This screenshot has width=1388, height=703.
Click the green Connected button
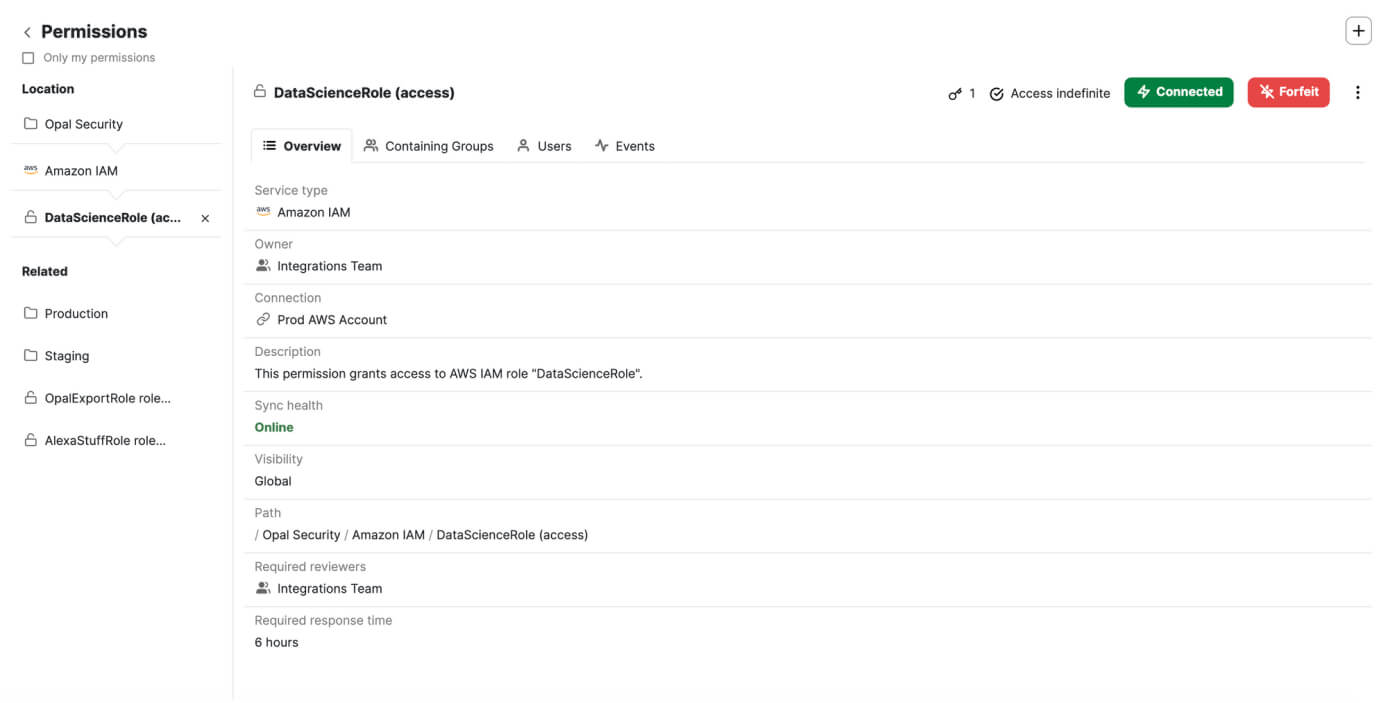[1179, 92]
